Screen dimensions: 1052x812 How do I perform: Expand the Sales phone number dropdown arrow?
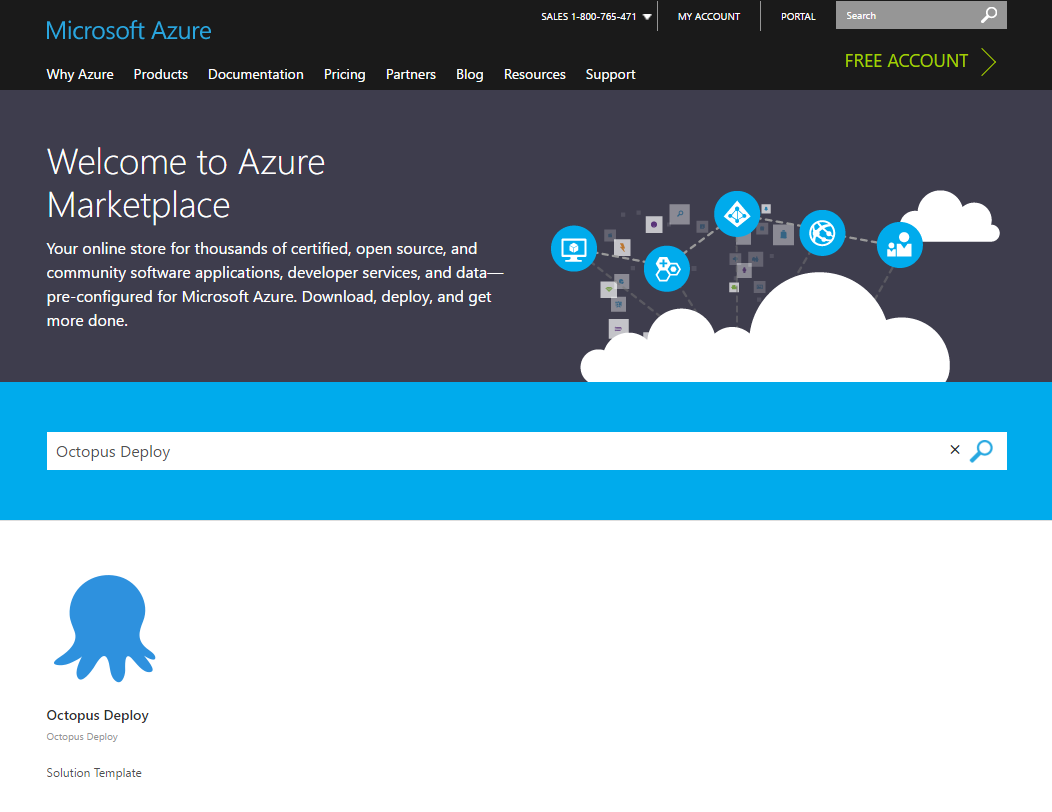coord(647,17)
